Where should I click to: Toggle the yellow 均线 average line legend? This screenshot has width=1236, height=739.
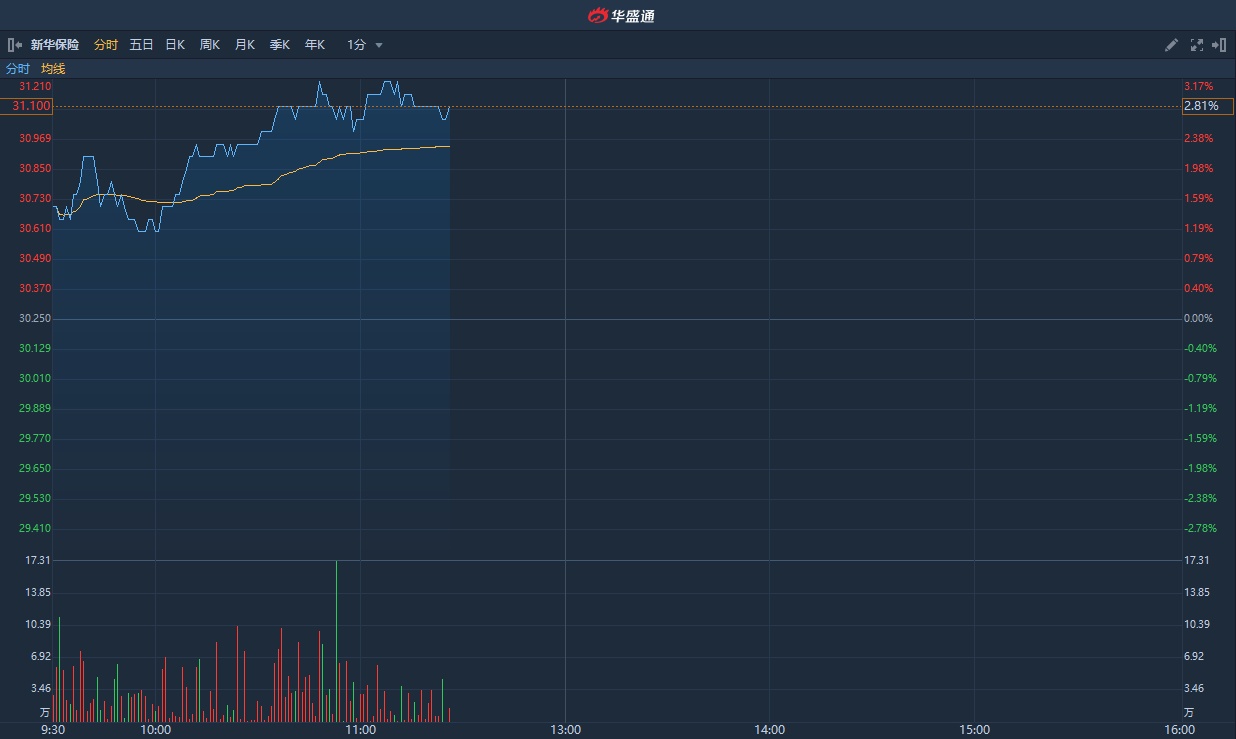coord(53,69)
